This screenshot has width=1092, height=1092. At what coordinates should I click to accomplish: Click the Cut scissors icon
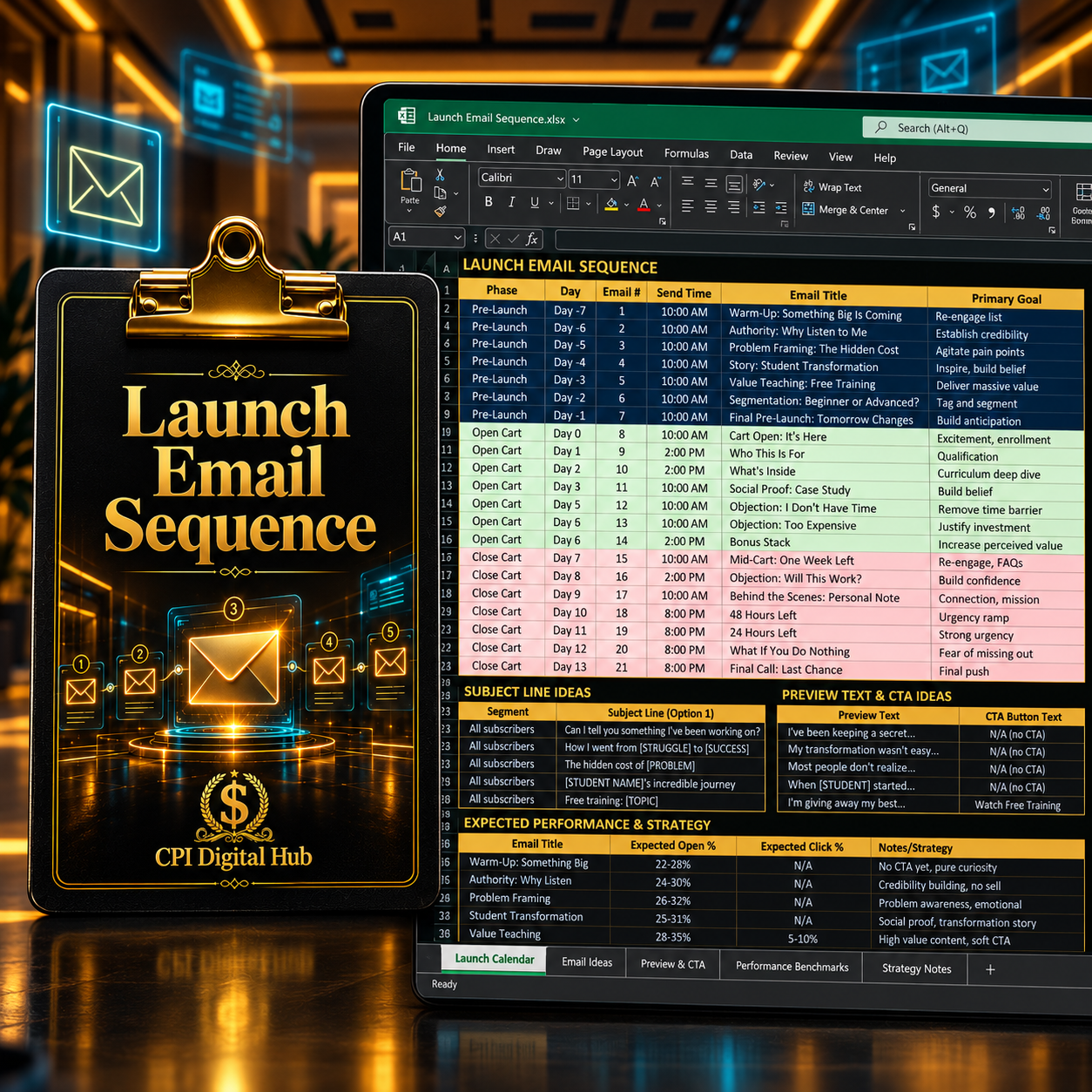click(x=441, y=175)
